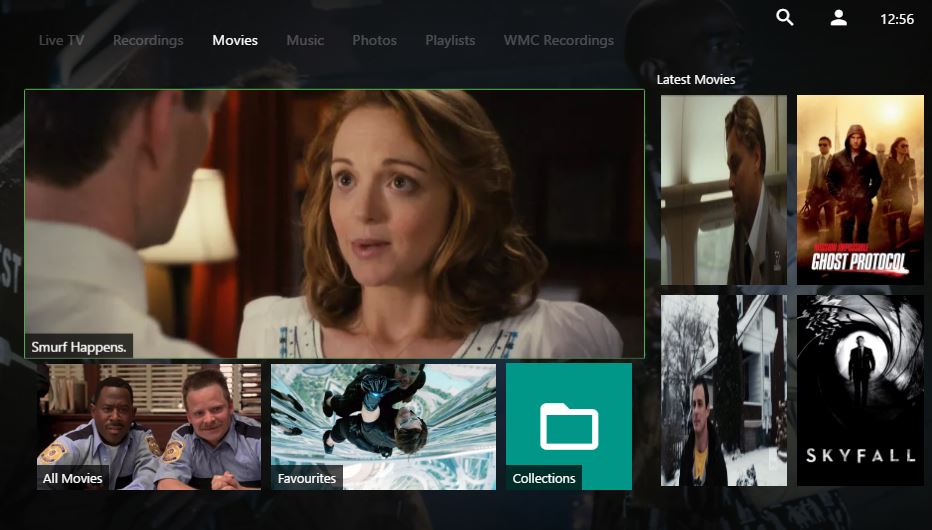The image size is (932, 530).
Task: Open the large Smurf Happens featured video
Action: coord(334,224)
